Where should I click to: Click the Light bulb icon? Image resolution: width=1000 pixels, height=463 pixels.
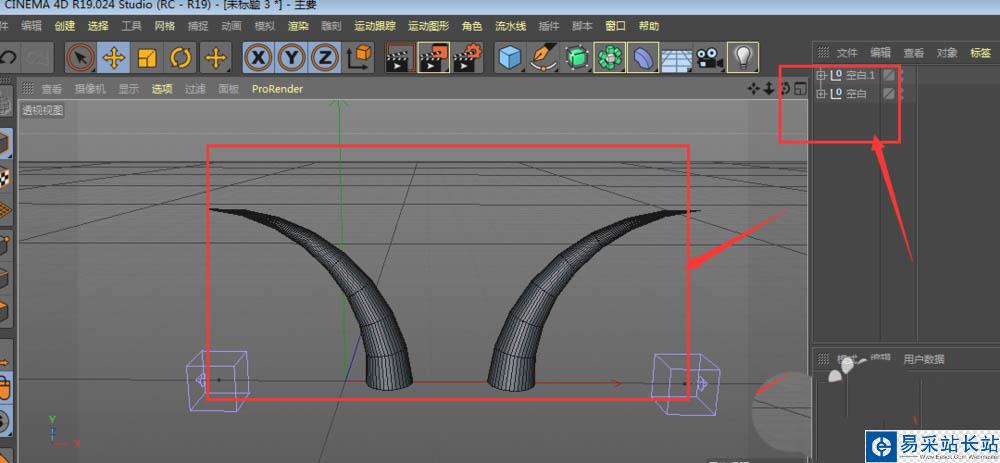pyautogui.click(x=742, y=59)
